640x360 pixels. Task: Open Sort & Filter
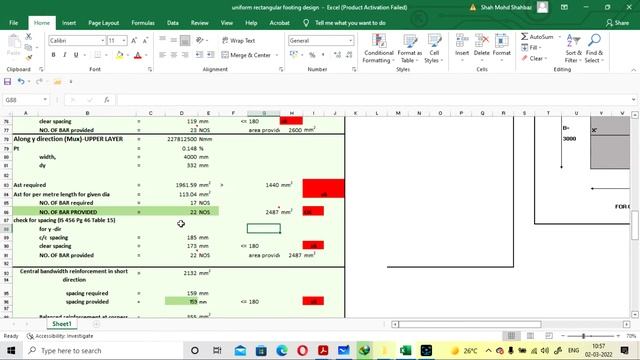click(x=573, y=49)
